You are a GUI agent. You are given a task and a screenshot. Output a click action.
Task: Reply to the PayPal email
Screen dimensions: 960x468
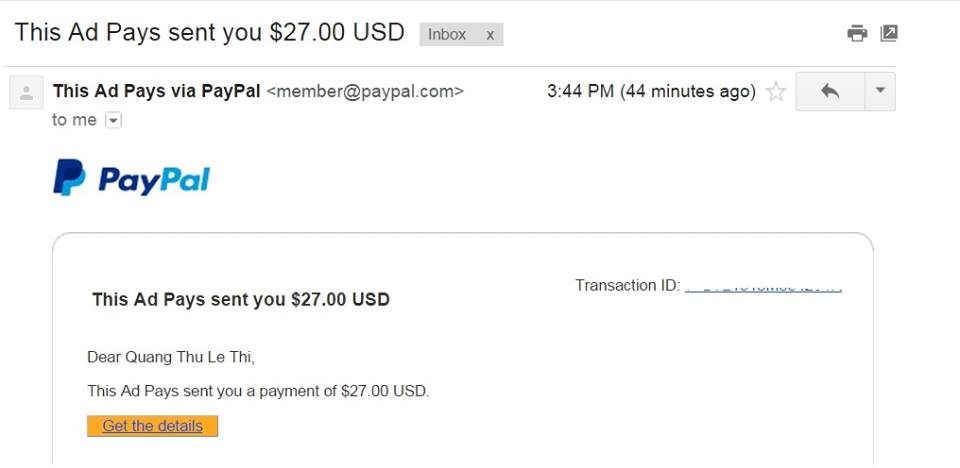830,91
